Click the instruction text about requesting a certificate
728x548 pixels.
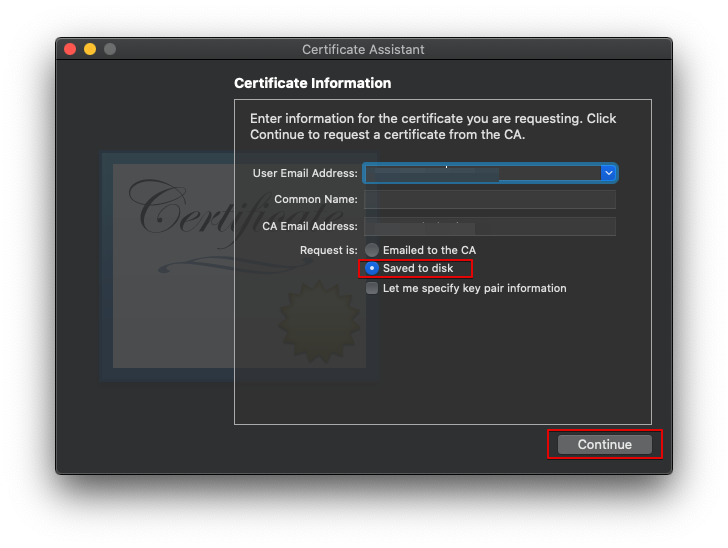coord(432,126)
